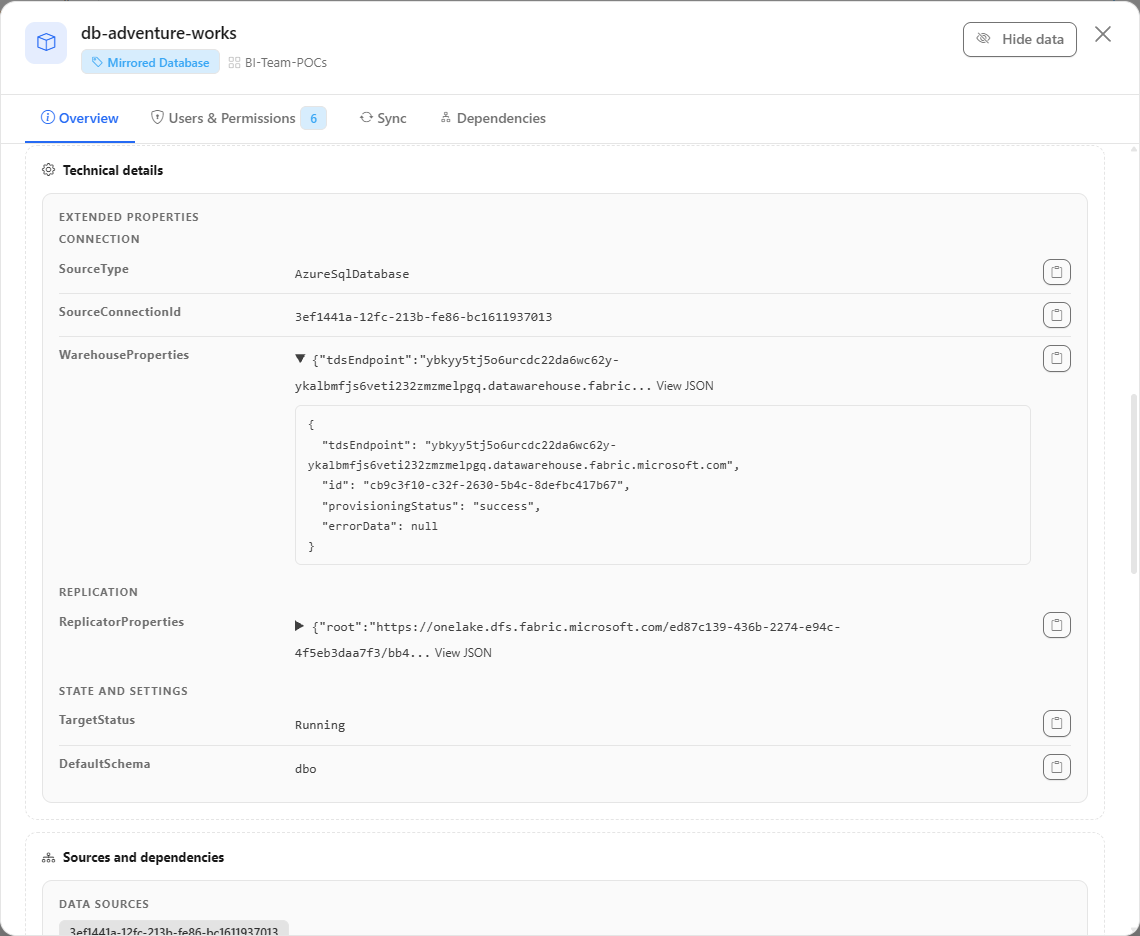Click the ReplicatorProperties property label

121,621
